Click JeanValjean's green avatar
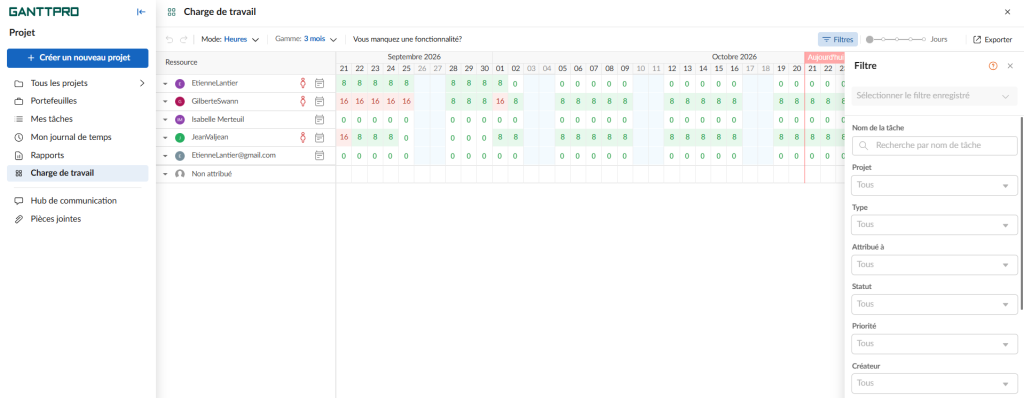This screenshot has height=398, width=1024. (x=180, y=137)
